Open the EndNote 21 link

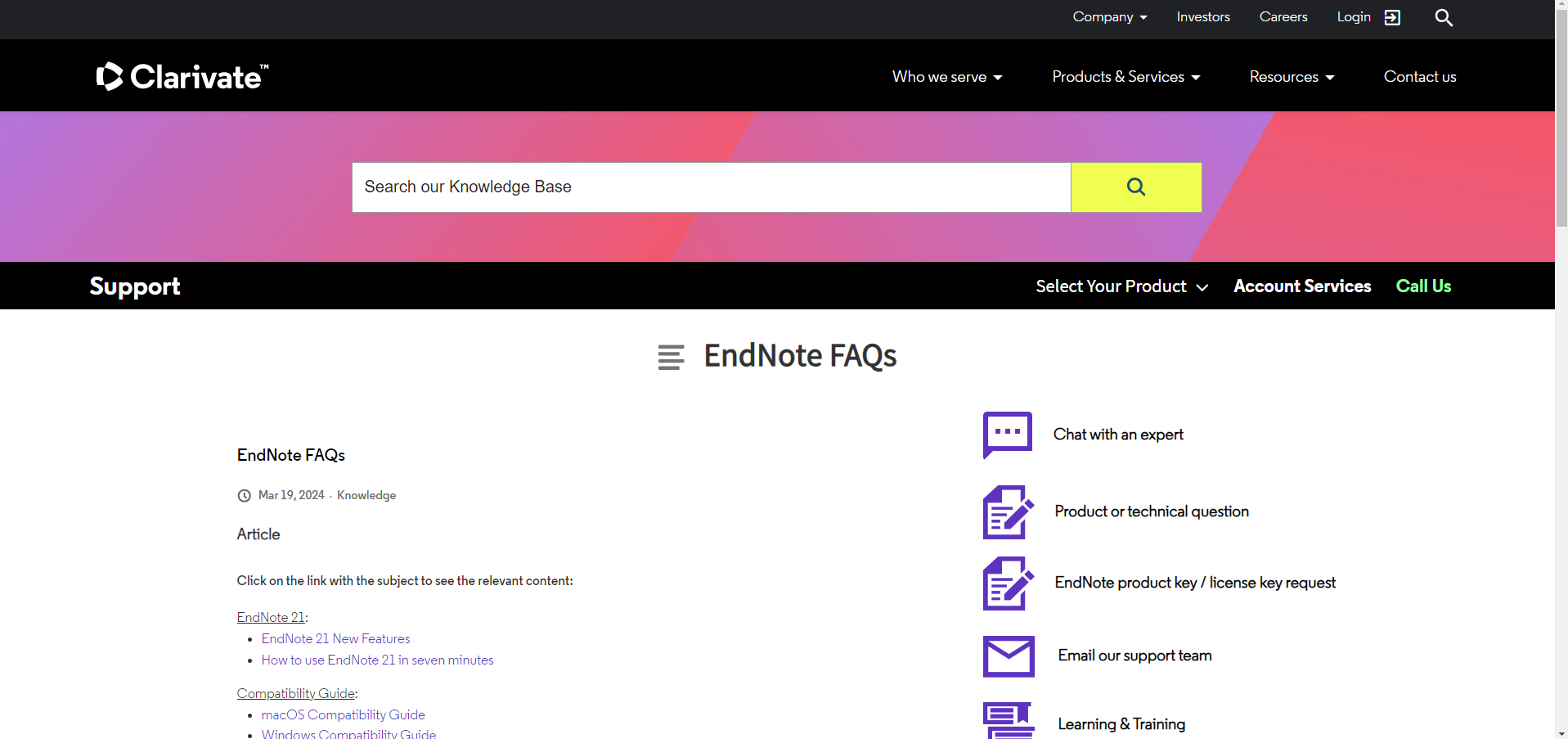(271, 617)
